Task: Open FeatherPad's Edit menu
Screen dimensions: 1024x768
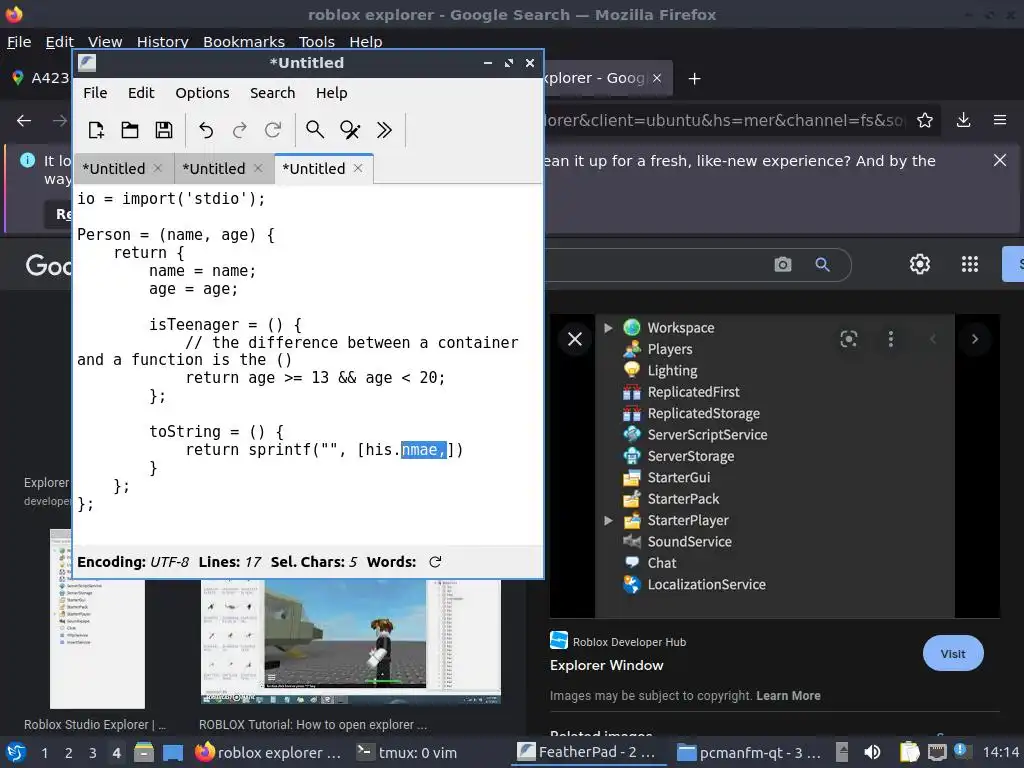Action: coord(141,93)
